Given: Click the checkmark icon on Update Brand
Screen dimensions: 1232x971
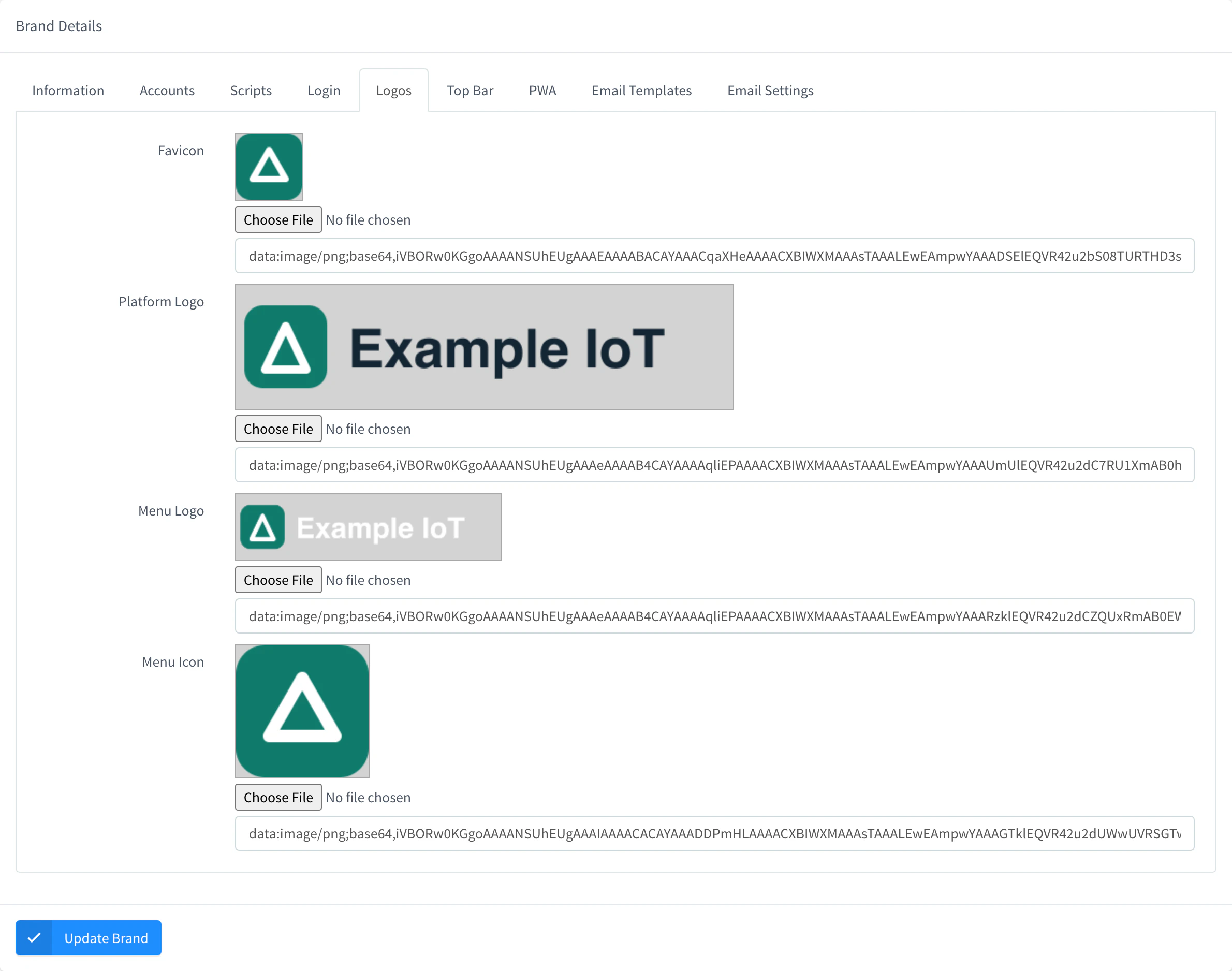Looking at the screenshot, I should [x=34, y=938].
